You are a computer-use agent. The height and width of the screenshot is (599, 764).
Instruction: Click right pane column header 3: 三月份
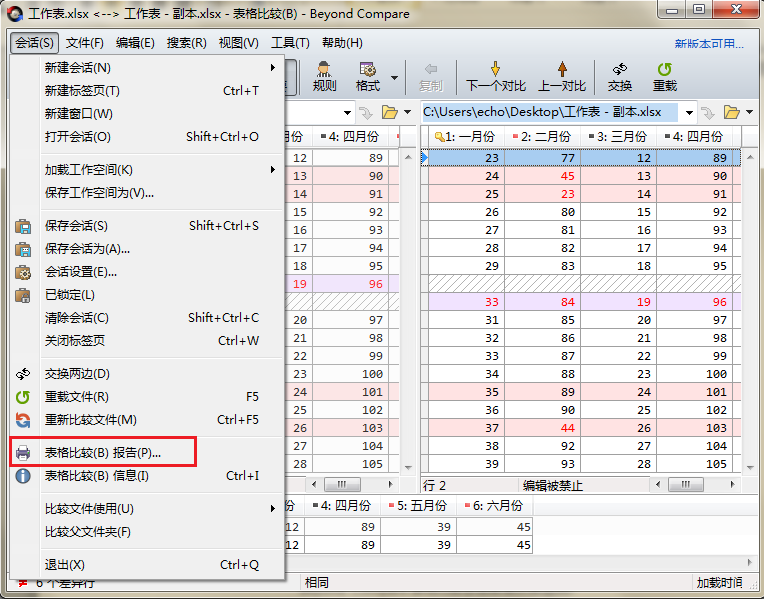click(x=618, y=137)
